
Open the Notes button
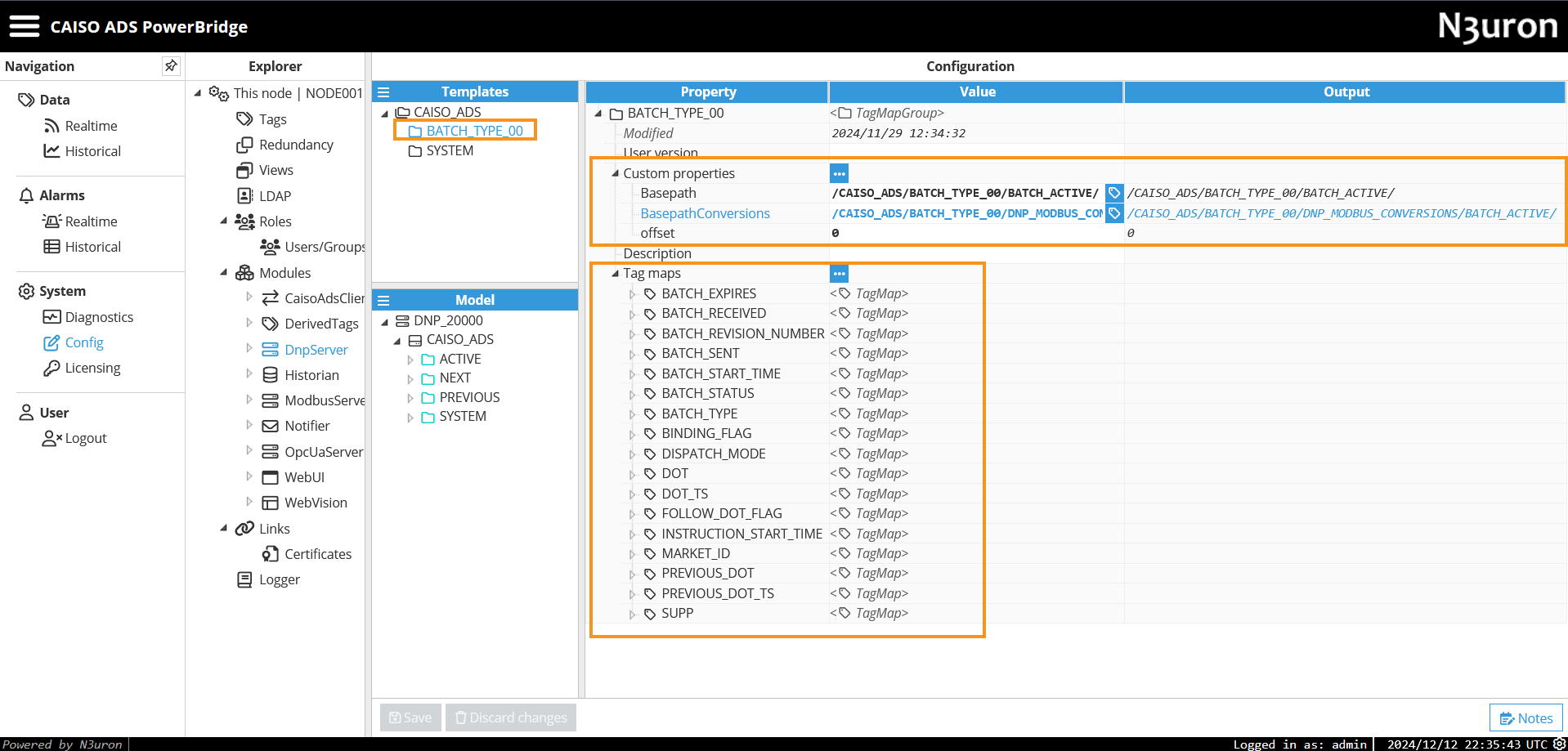click(1525, 718)
